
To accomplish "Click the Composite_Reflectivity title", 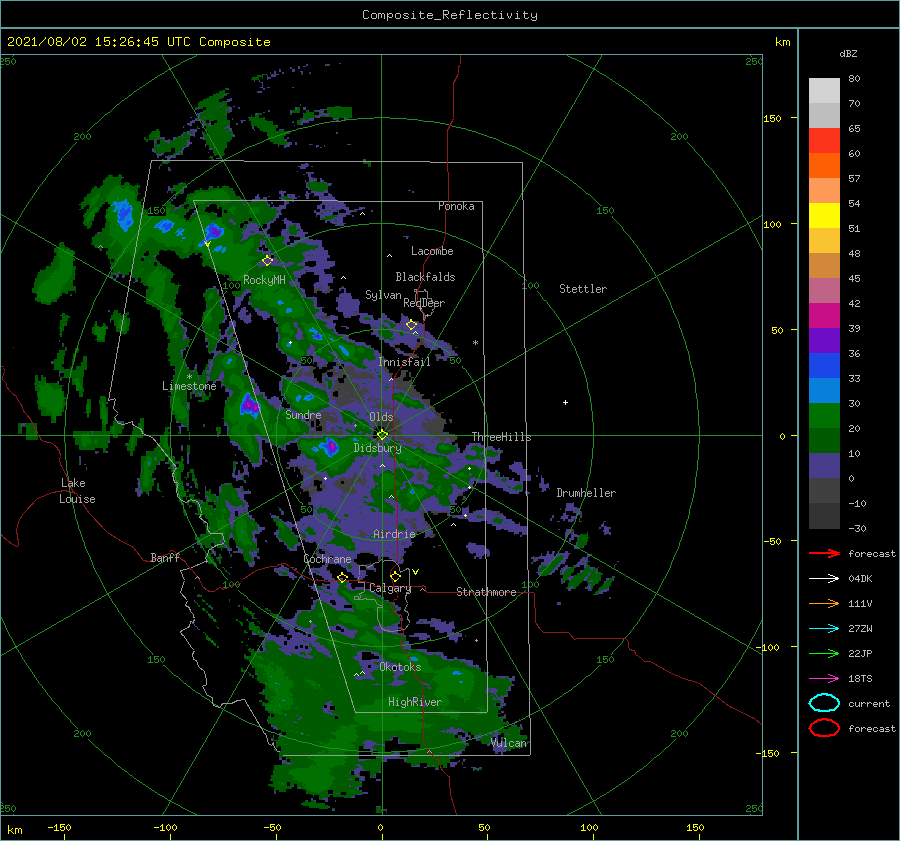I will pyautogui.click(x=450, y=15).
